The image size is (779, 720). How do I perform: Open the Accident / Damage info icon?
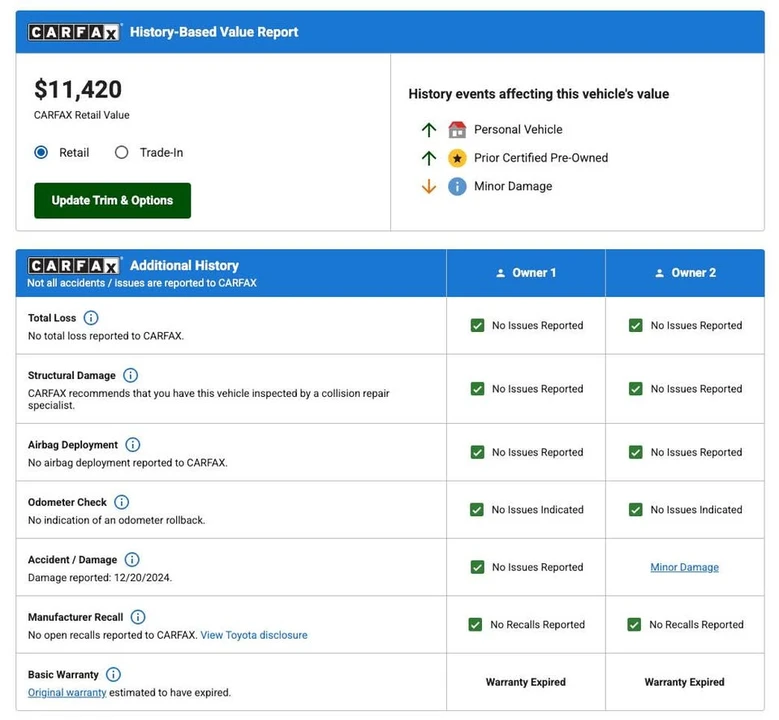coord(132,560)
